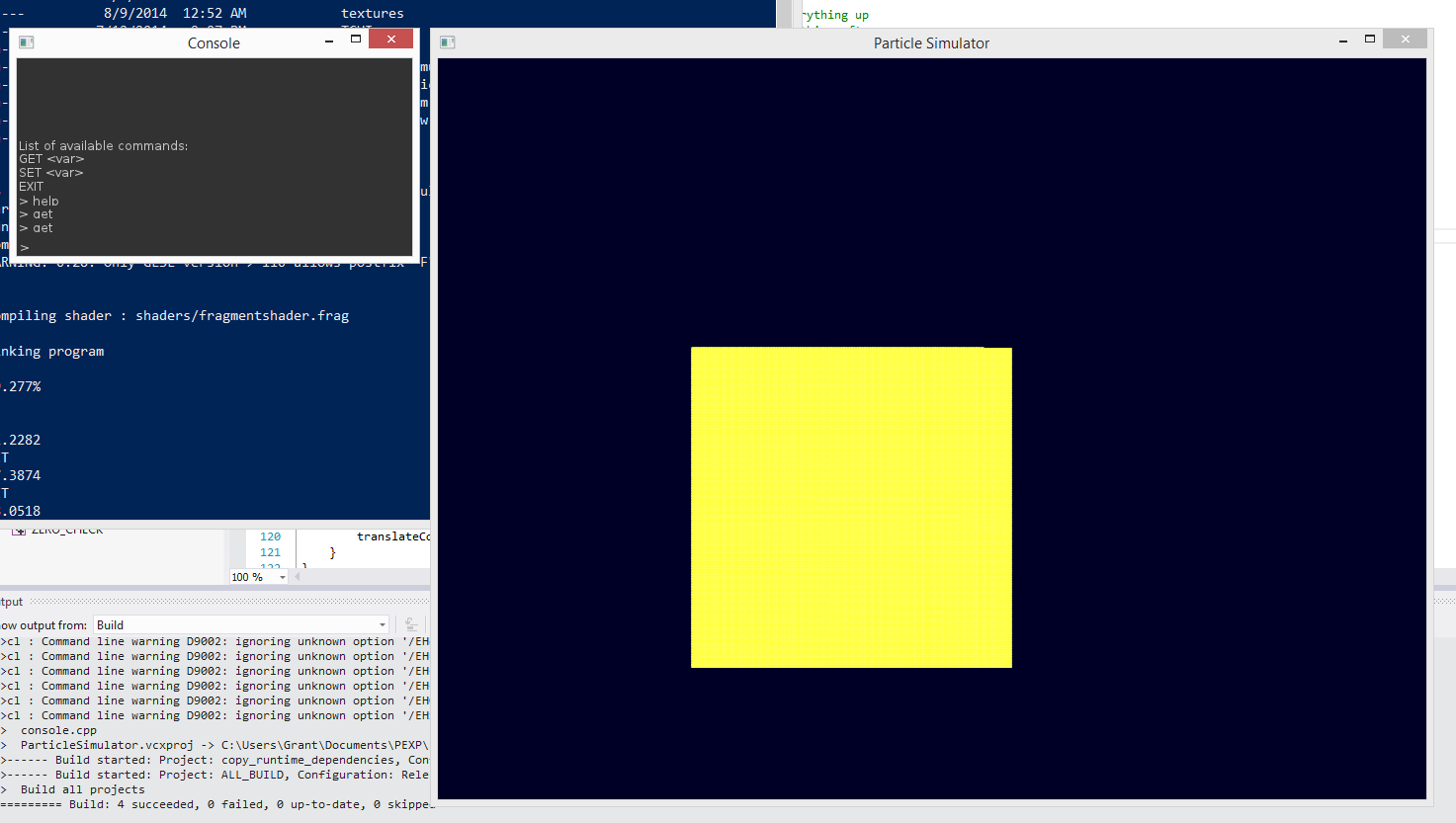This screenshot has width=1456, height=823.
Task: Click the 'console.cpp' line in build output
Action: point(58,730)
